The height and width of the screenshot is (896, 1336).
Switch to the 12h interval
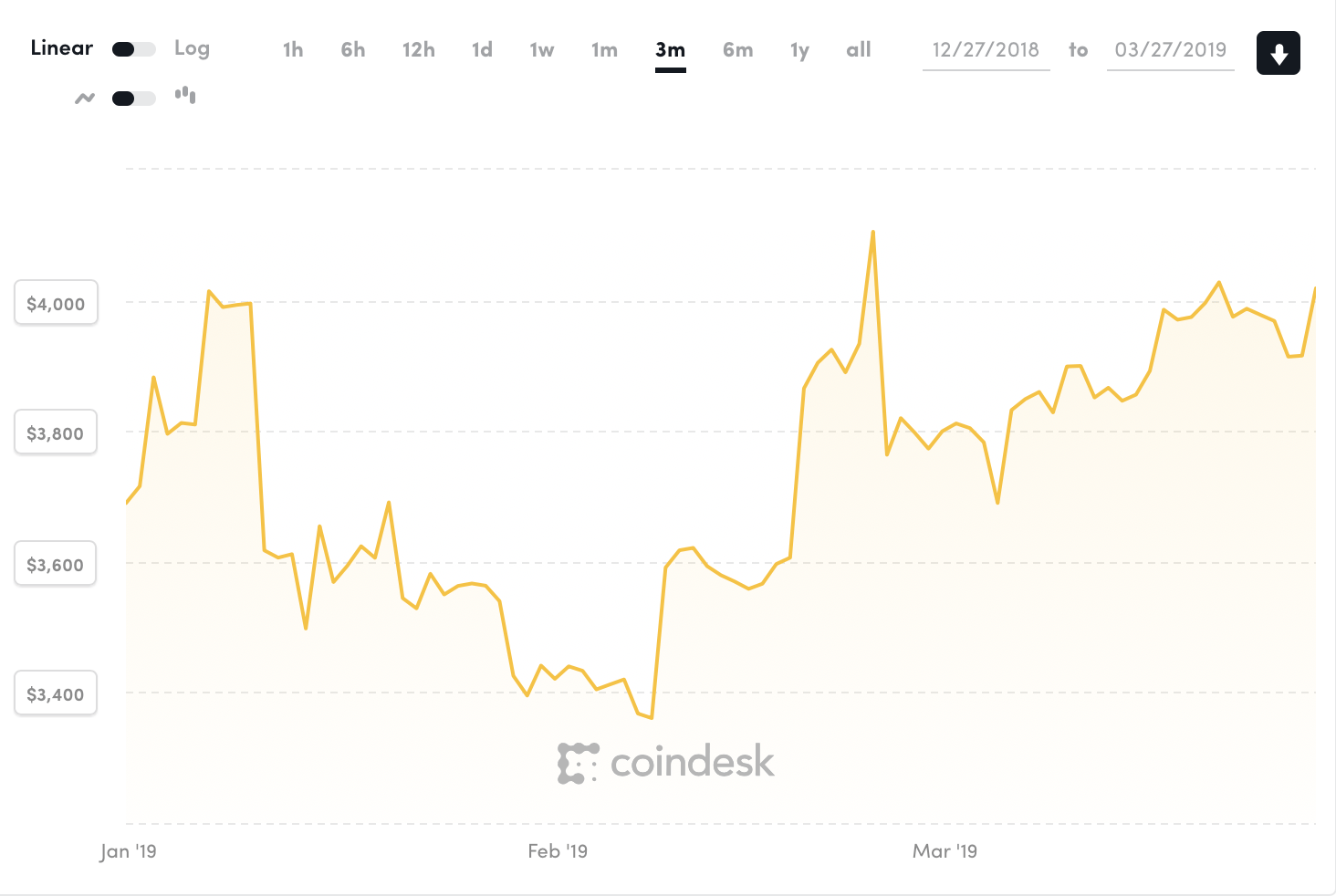pos(418,50)
